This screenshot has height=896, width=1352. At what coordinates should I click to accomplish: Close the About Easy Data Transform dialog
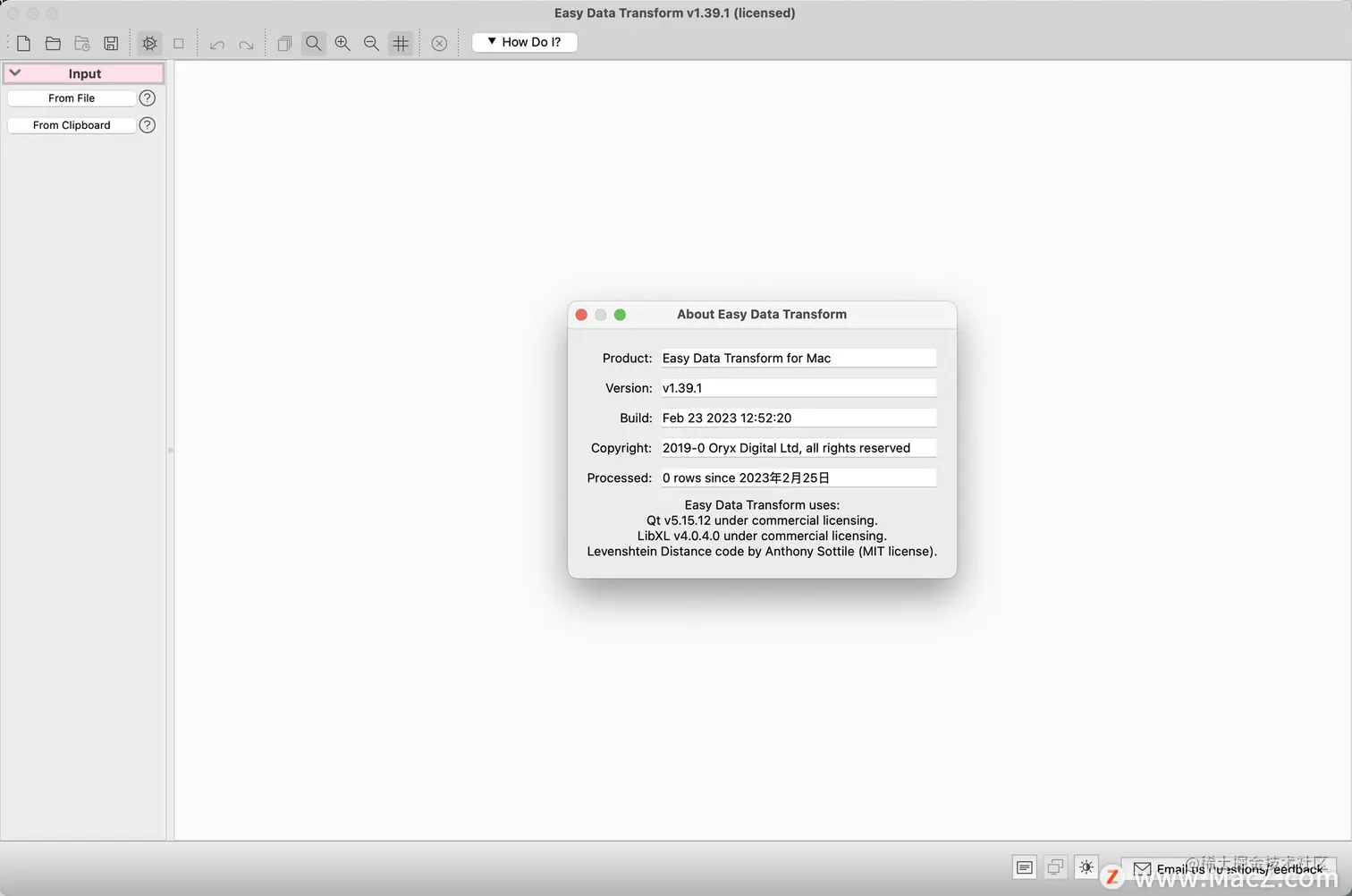pos(581,315)
